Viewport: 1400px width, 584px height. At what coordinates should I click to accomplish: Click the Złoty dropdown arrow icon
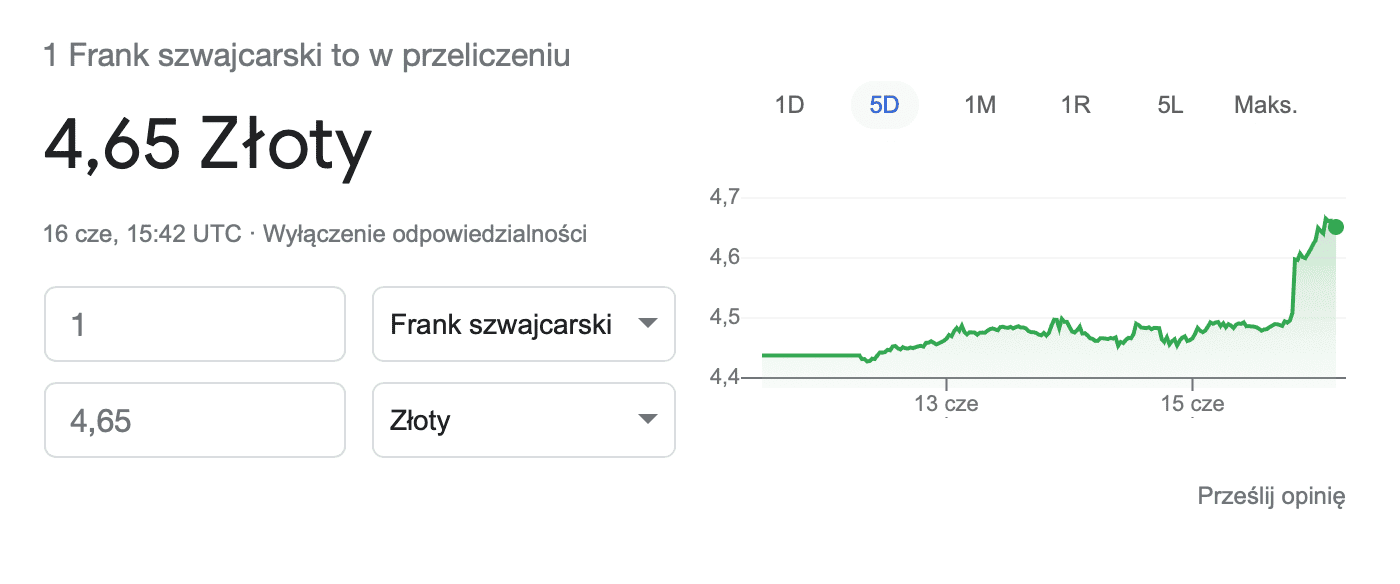647,420
